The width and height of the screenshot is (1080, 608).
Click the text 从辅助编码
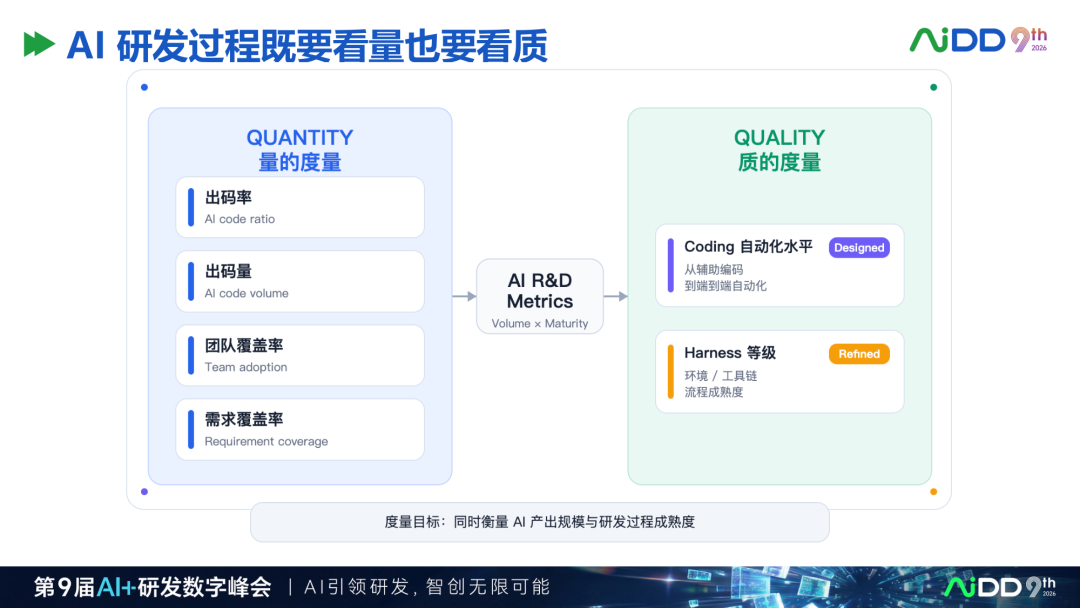(x=714, y=270)
